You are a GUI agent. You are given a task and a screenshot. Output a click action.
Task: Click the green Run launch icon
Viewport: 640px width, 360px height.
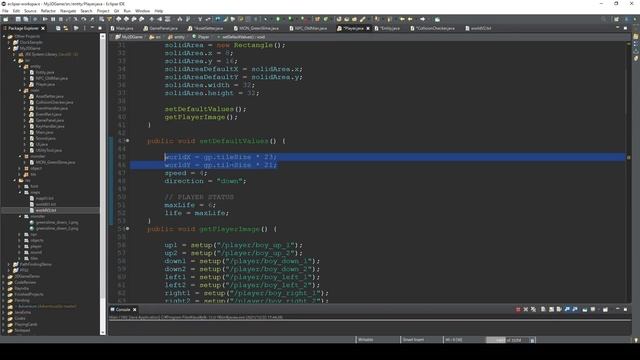pyautogui.click(x=278, y=19)
